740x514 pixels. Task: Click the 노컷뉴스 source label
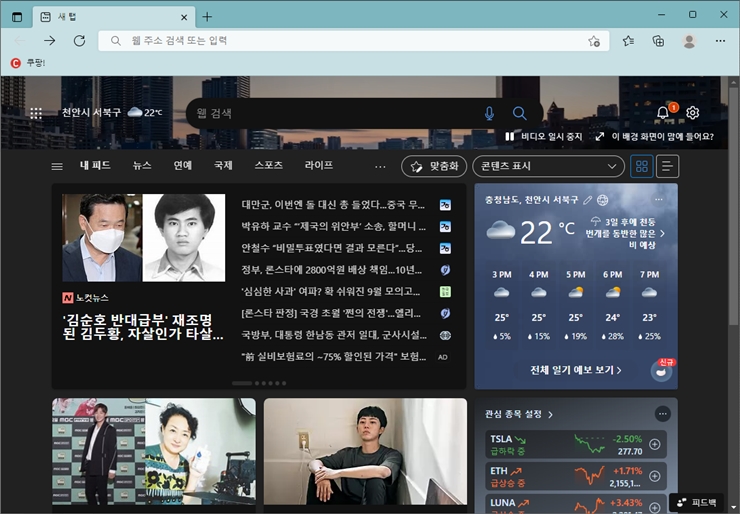click(85, 298)
